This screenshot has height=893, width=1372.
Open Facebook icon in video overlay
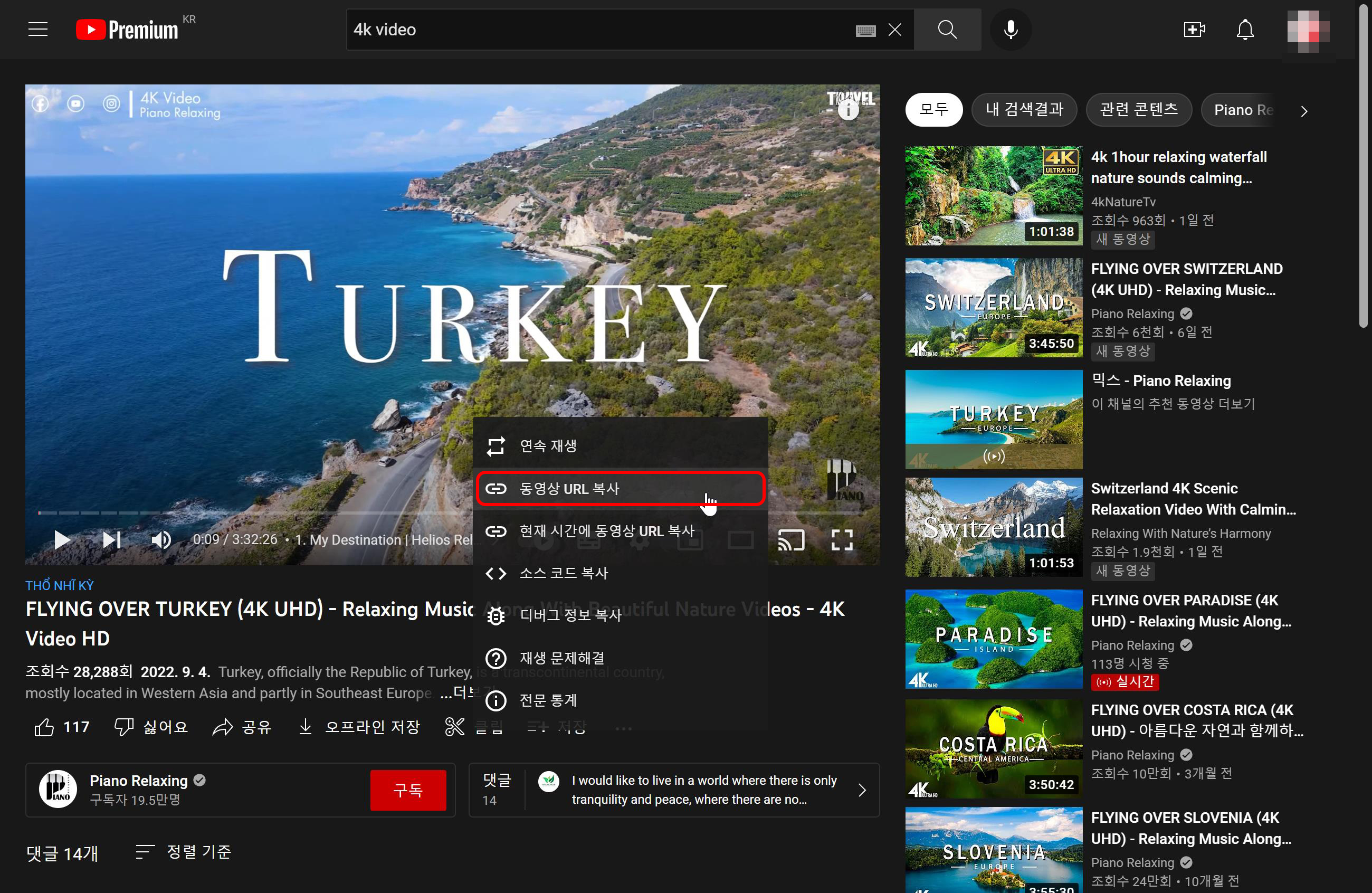(40, 104)
